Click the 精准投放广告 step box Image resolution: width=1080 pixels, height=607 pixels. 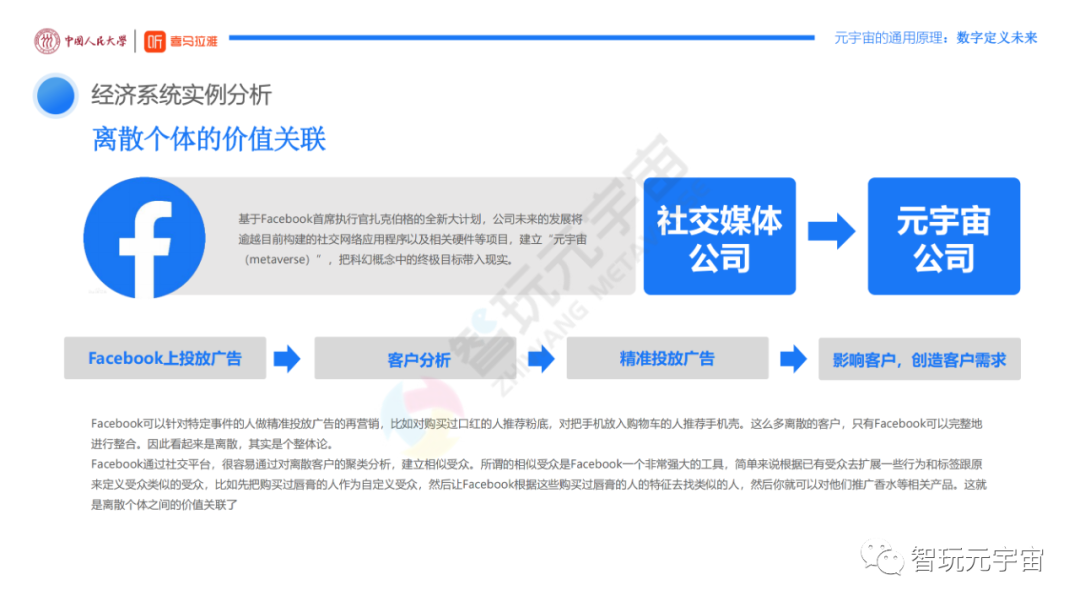point(667,358)
